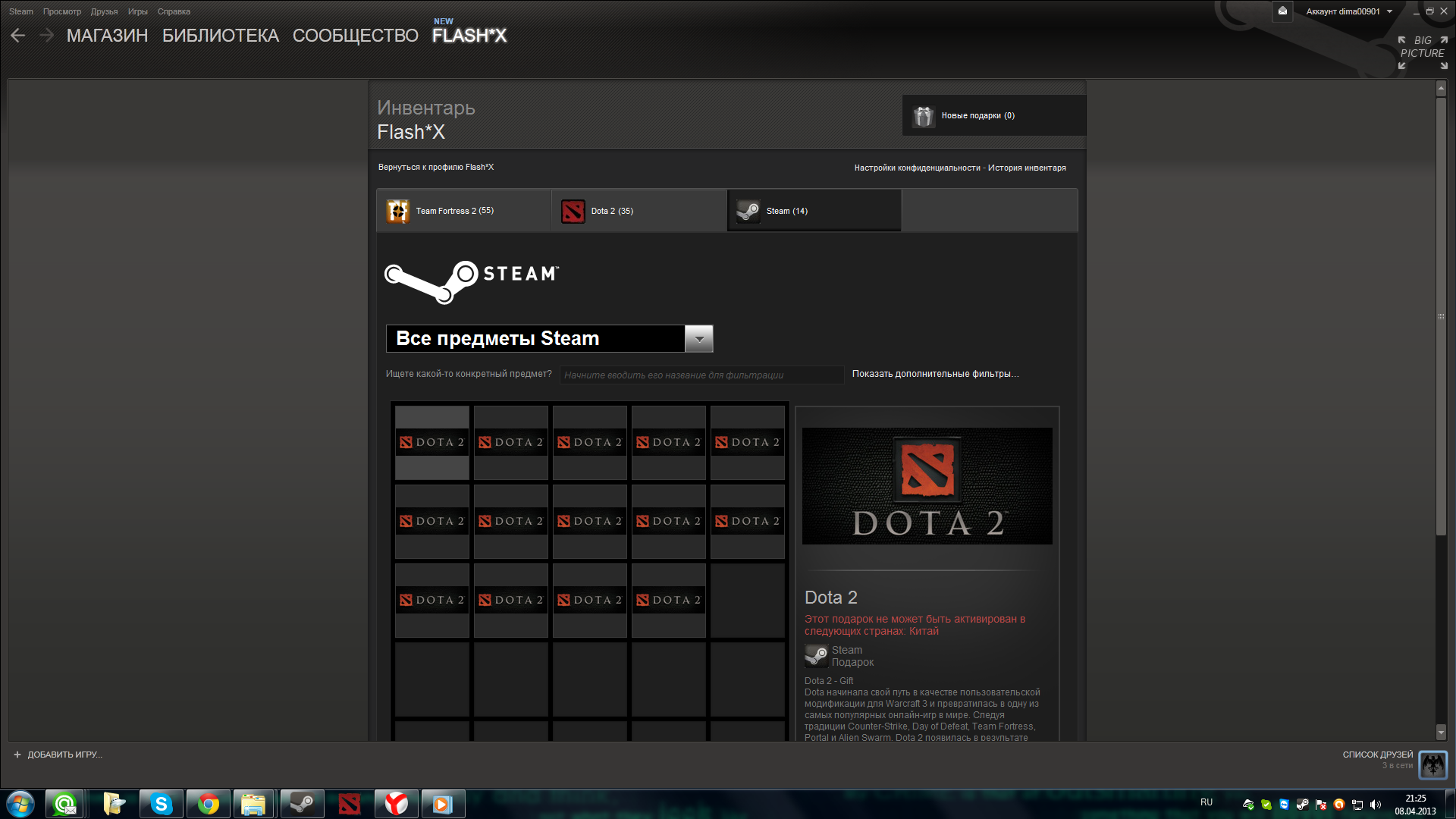Click the Dota 2 inventory tab icon

pyautogui.click(x=573, y=211)
